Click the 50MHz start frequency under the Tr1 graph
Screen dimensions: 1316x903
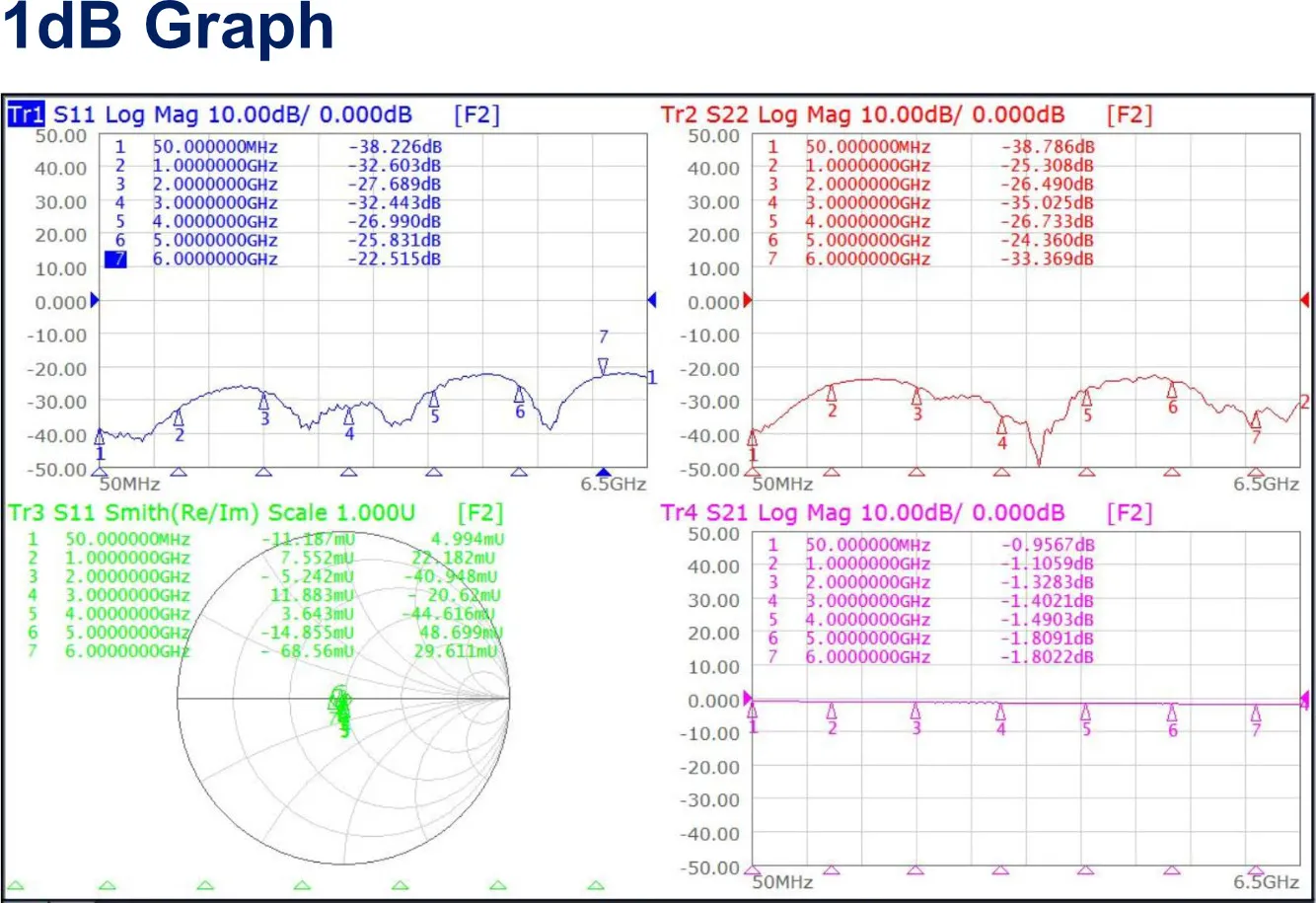(130, 485)
